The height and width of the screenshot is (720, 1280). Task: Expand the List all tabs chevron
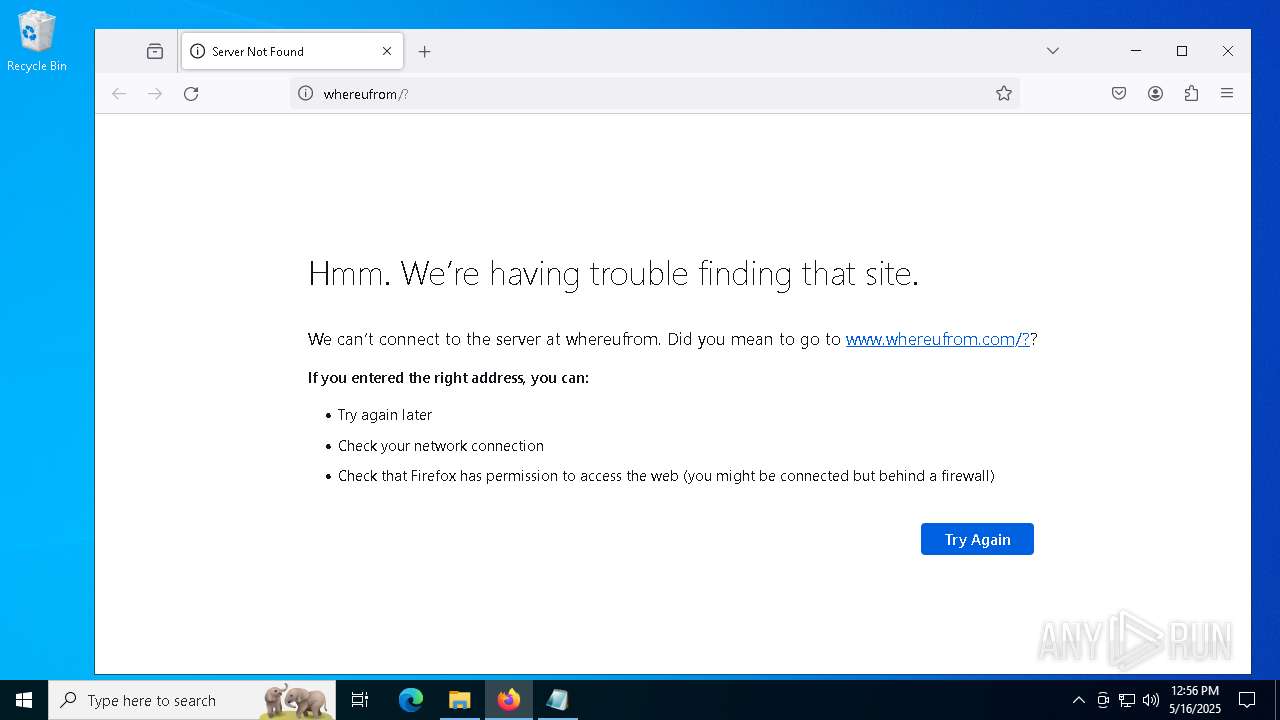[1052, 51]
